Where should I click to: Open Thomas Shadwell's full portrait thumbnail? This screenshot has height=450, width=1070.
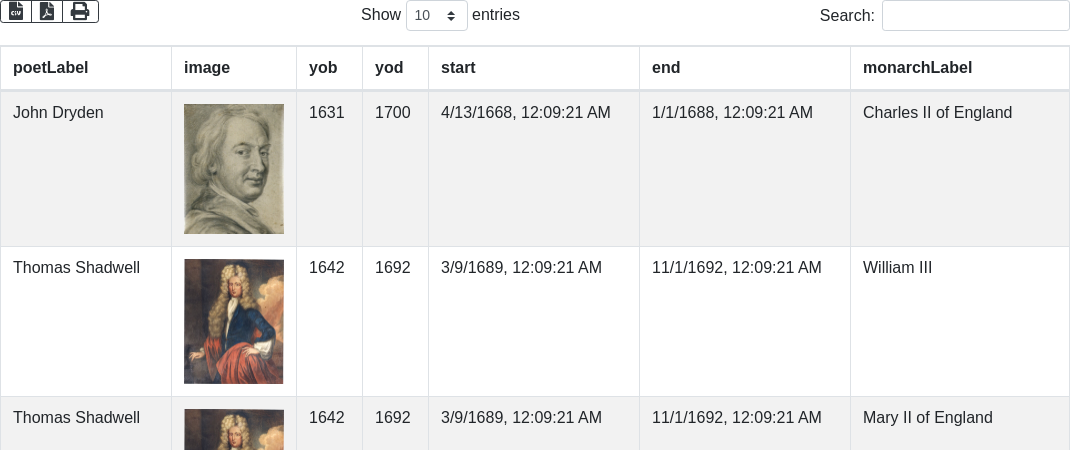click(x=234, y=321)
